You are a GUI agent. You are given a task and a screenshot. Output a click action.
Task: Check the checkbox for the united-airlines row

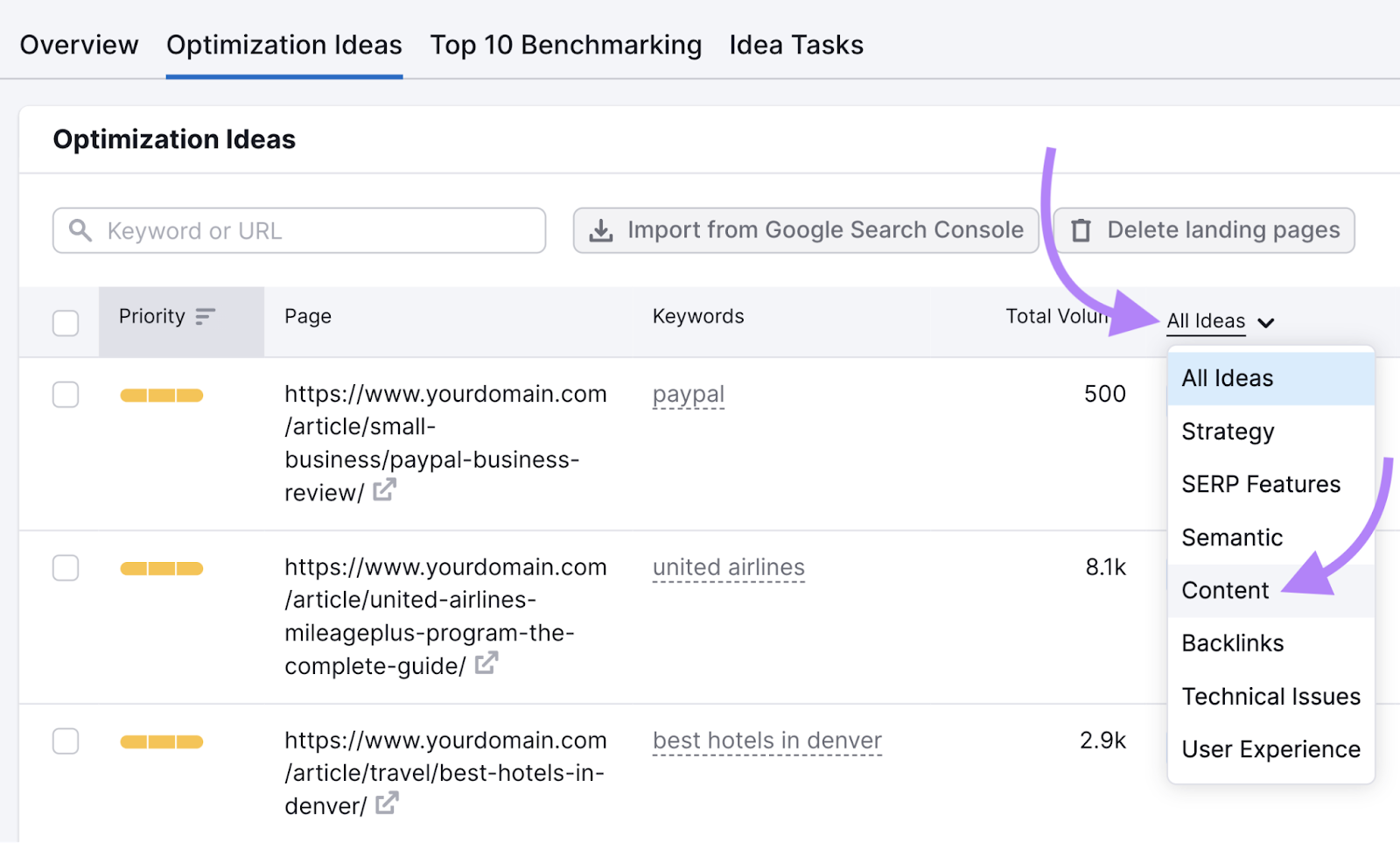[x=65, y=568]
